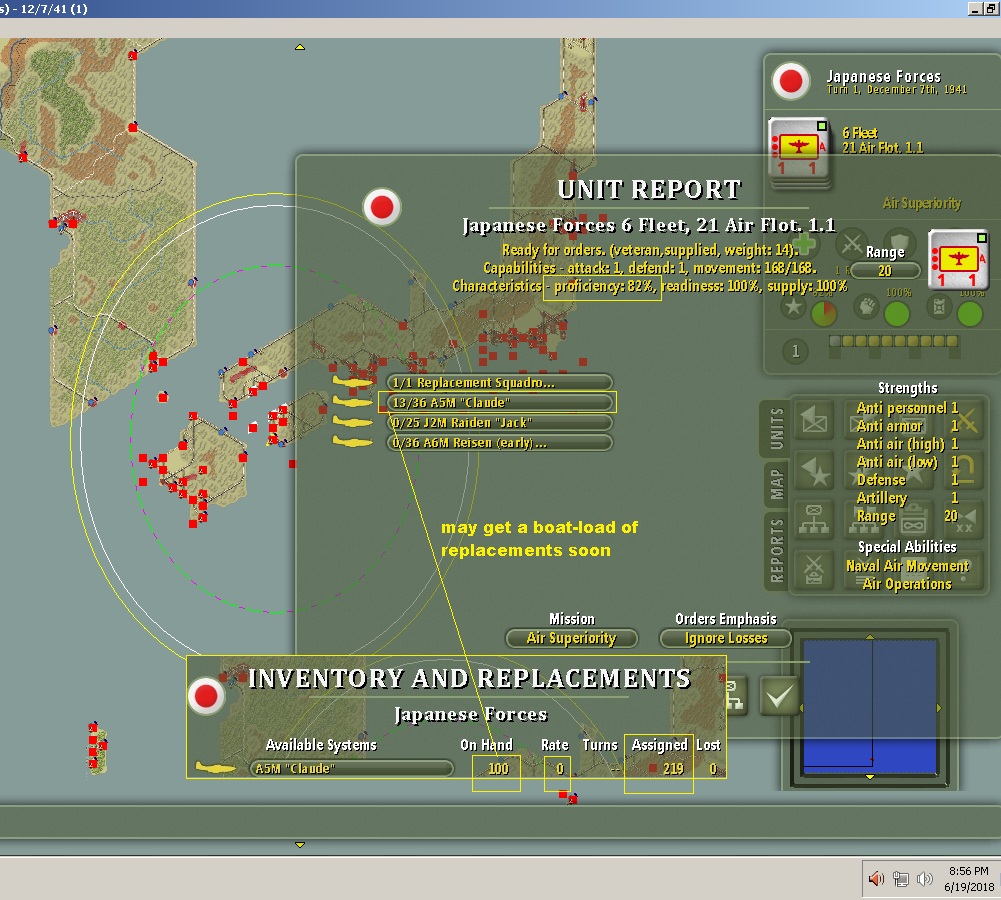Open the Orders Emphasis Ignore Losses selector
This screenshot has height=900, width=1001.
click(725, 638)
